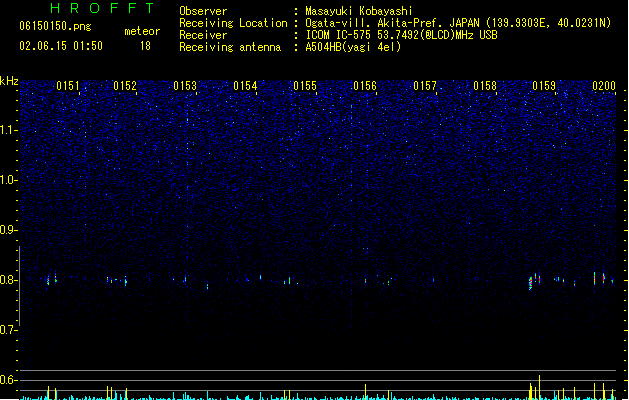Click the meteor echo left of 0151

click(x=48, y=280)
